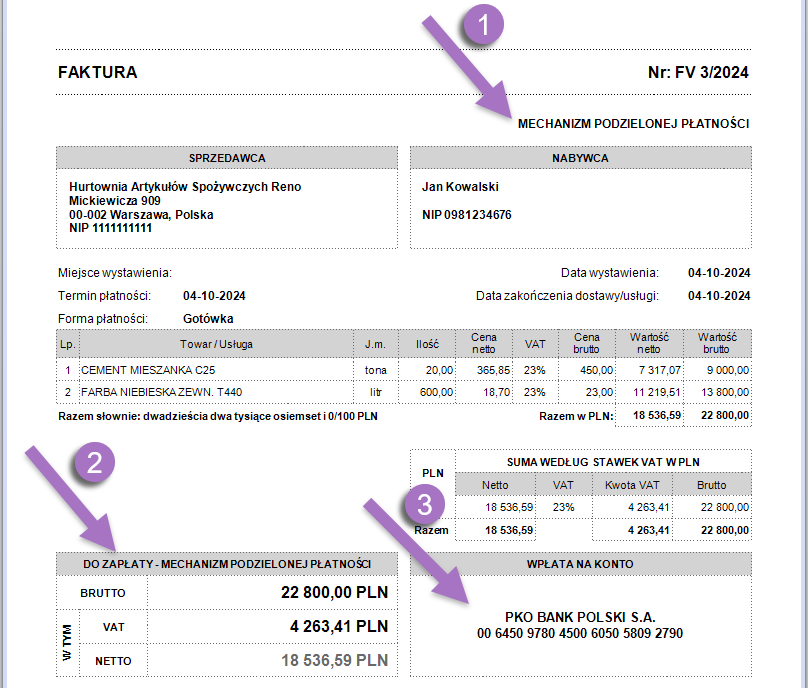Click the NABYWCA section header
This screenshot has width=808, height=688.
coord(580,158)
